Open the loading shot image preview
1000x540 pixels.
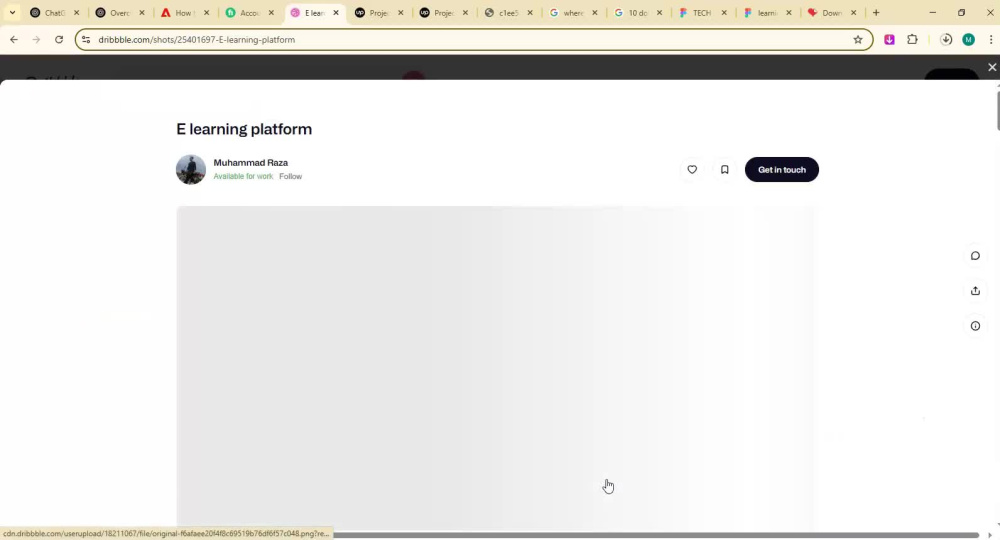pyautogui.click(x=495, y=367)
